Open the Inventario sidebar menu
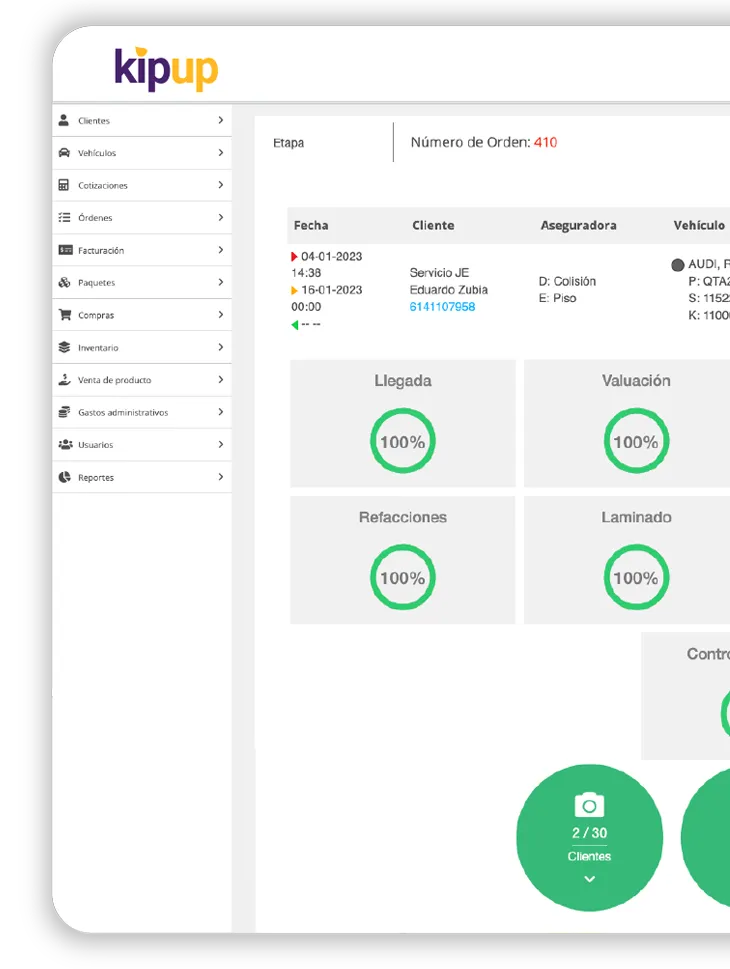The width and height of the screenshot is (730, 969). click(142, 347)
